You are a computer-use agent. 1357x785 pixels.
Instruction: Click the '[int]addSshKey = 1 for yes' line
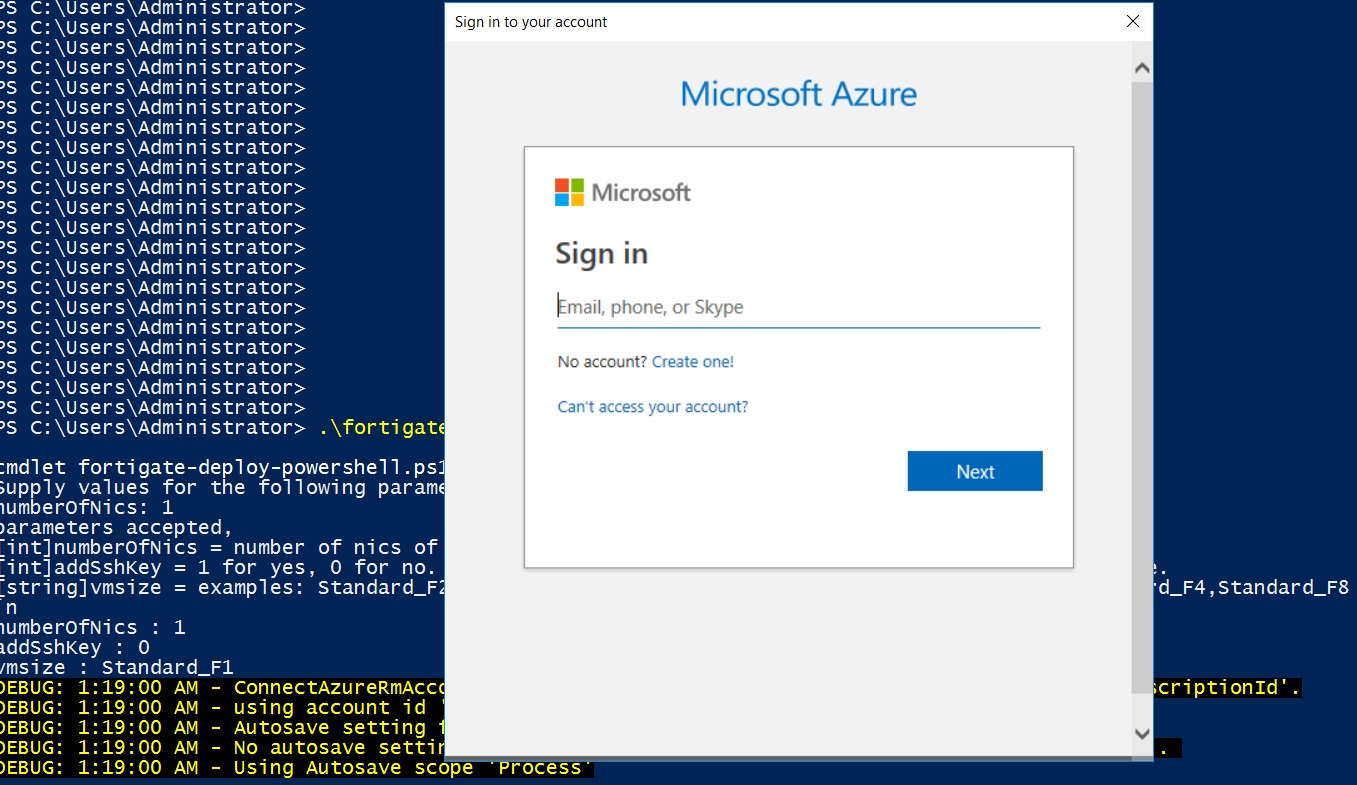coord(217,568)
